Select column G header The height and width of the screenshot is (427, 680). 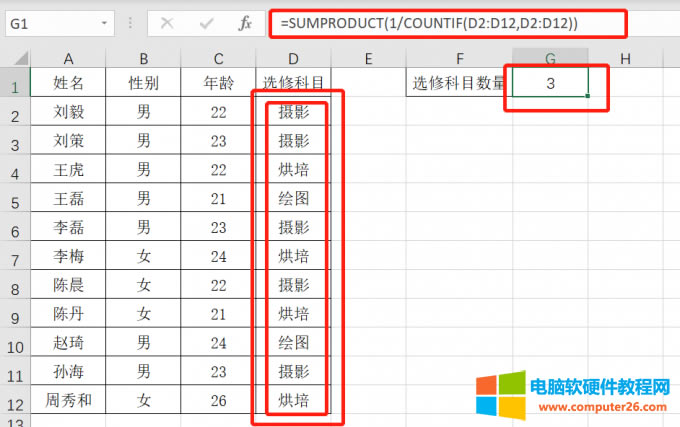pos(550,59)
